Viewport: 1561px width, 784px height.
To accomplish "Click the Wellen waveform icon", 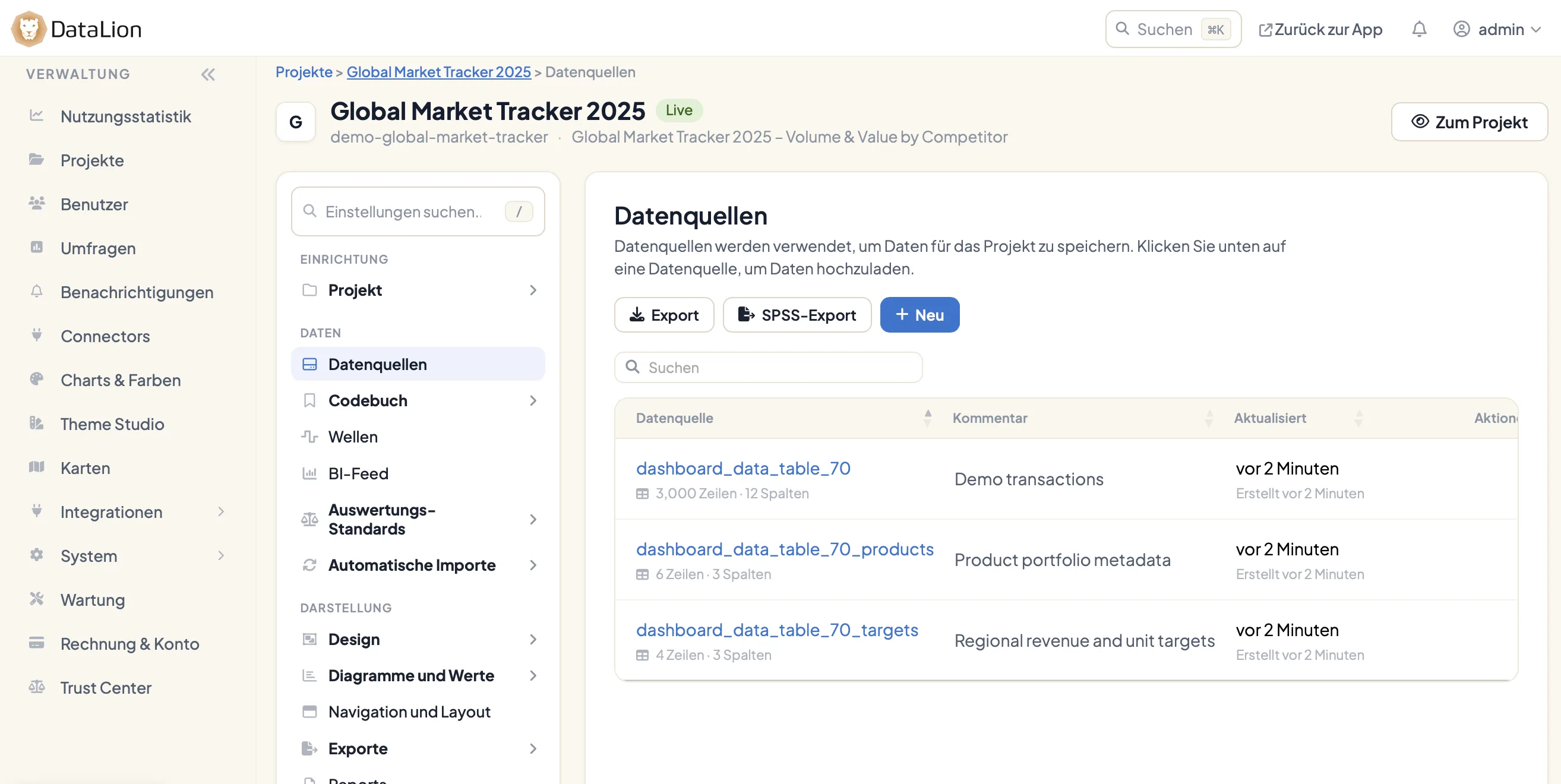I will (309, 437).
